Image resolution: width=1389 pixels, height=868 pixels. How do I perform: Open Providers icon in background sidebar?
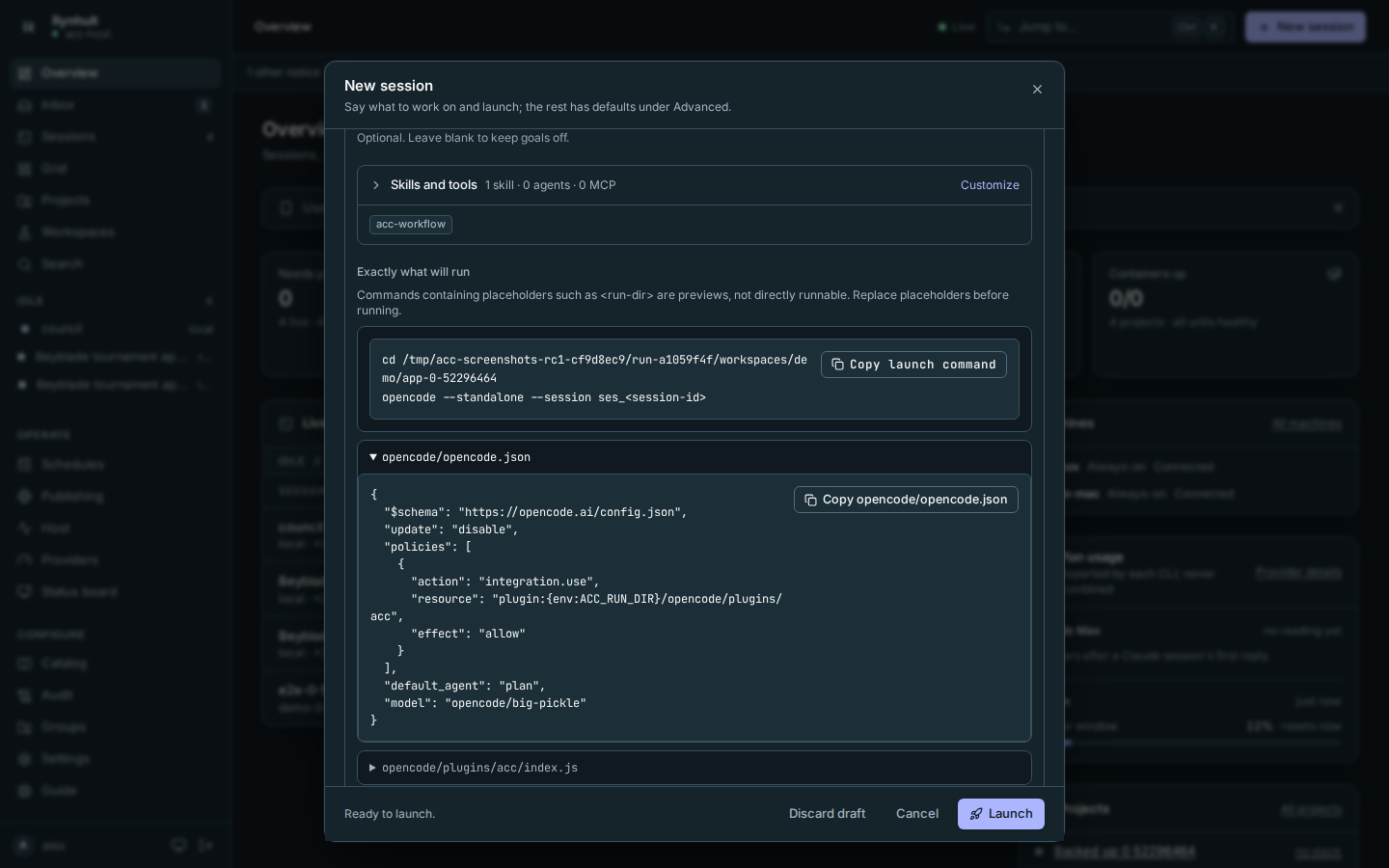click(26, 560)
